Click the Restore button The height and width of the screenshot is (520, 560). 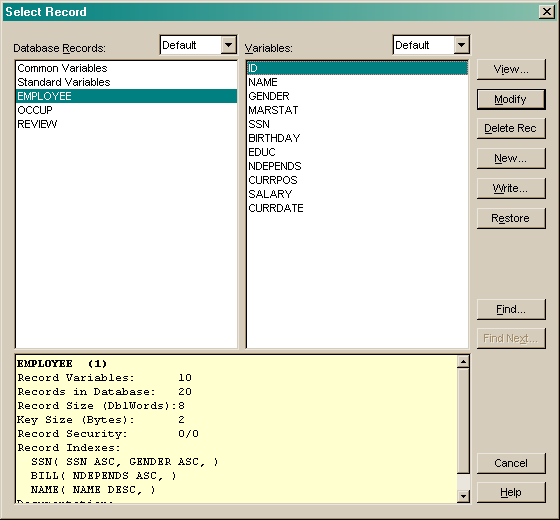point(511,218)
